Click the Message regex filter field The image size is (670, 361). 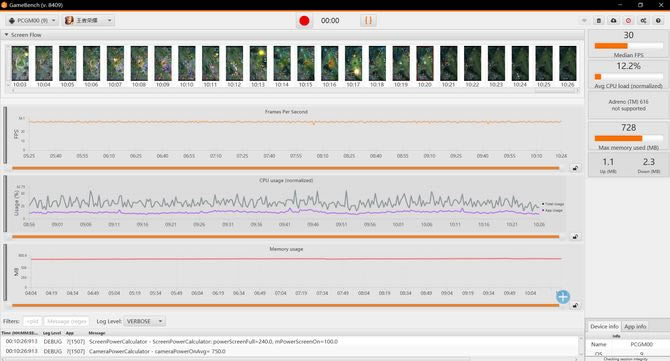(x=67, y=321)
